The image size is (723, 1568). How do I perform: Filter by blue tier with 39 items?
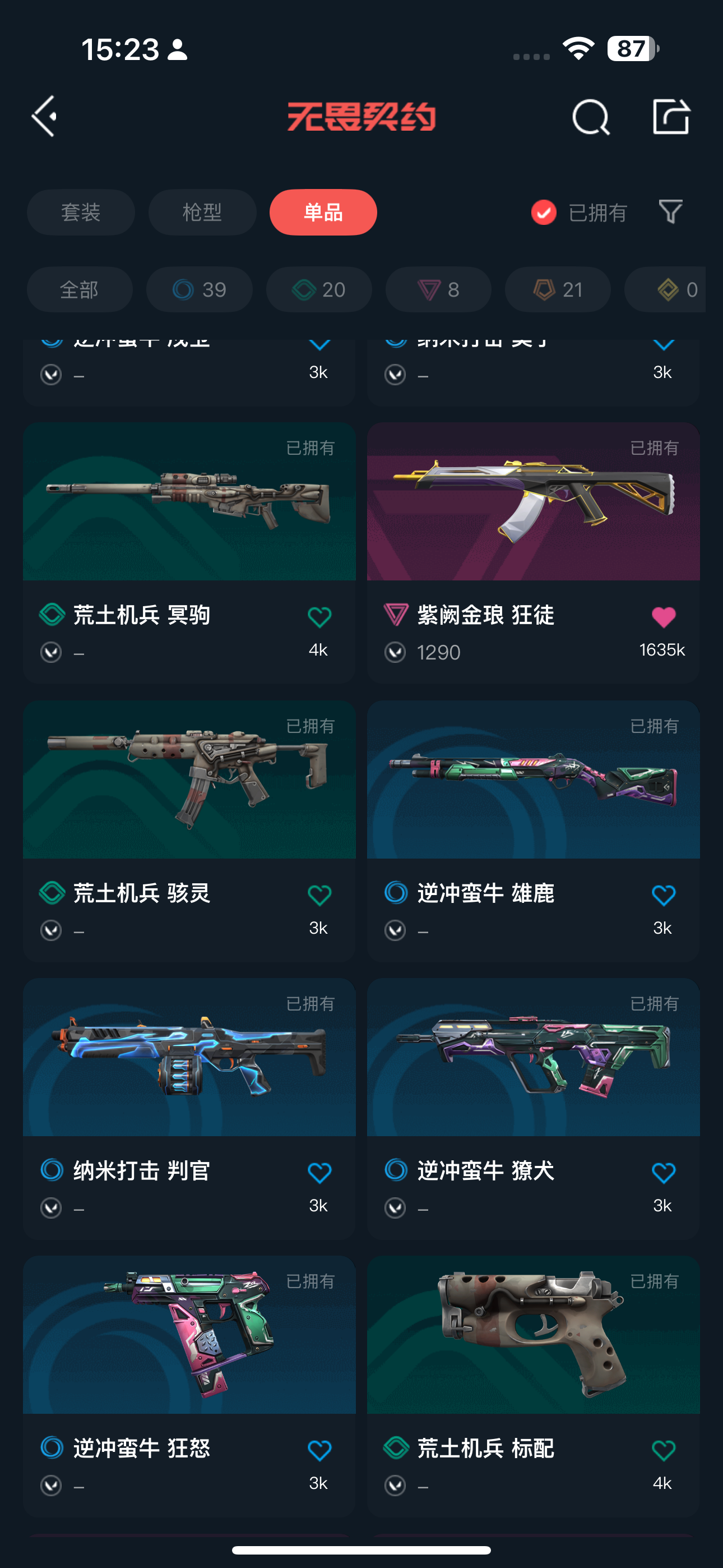(200, 289)
